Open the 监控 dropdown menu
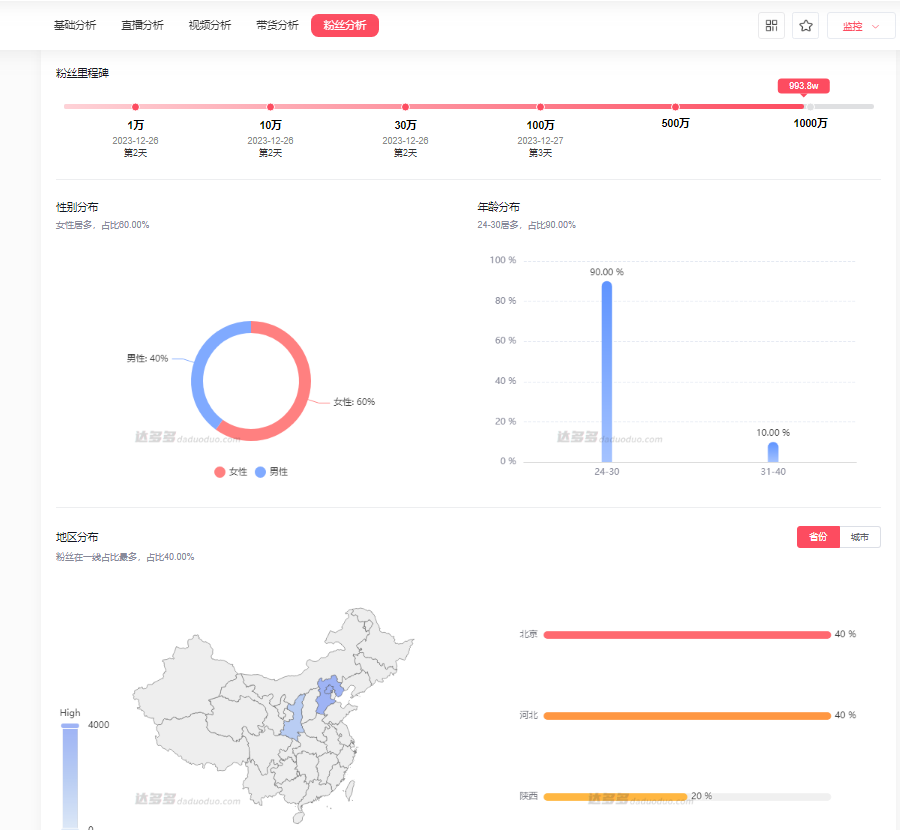Viewport: 900px width, 830px height. coord(861,26)
